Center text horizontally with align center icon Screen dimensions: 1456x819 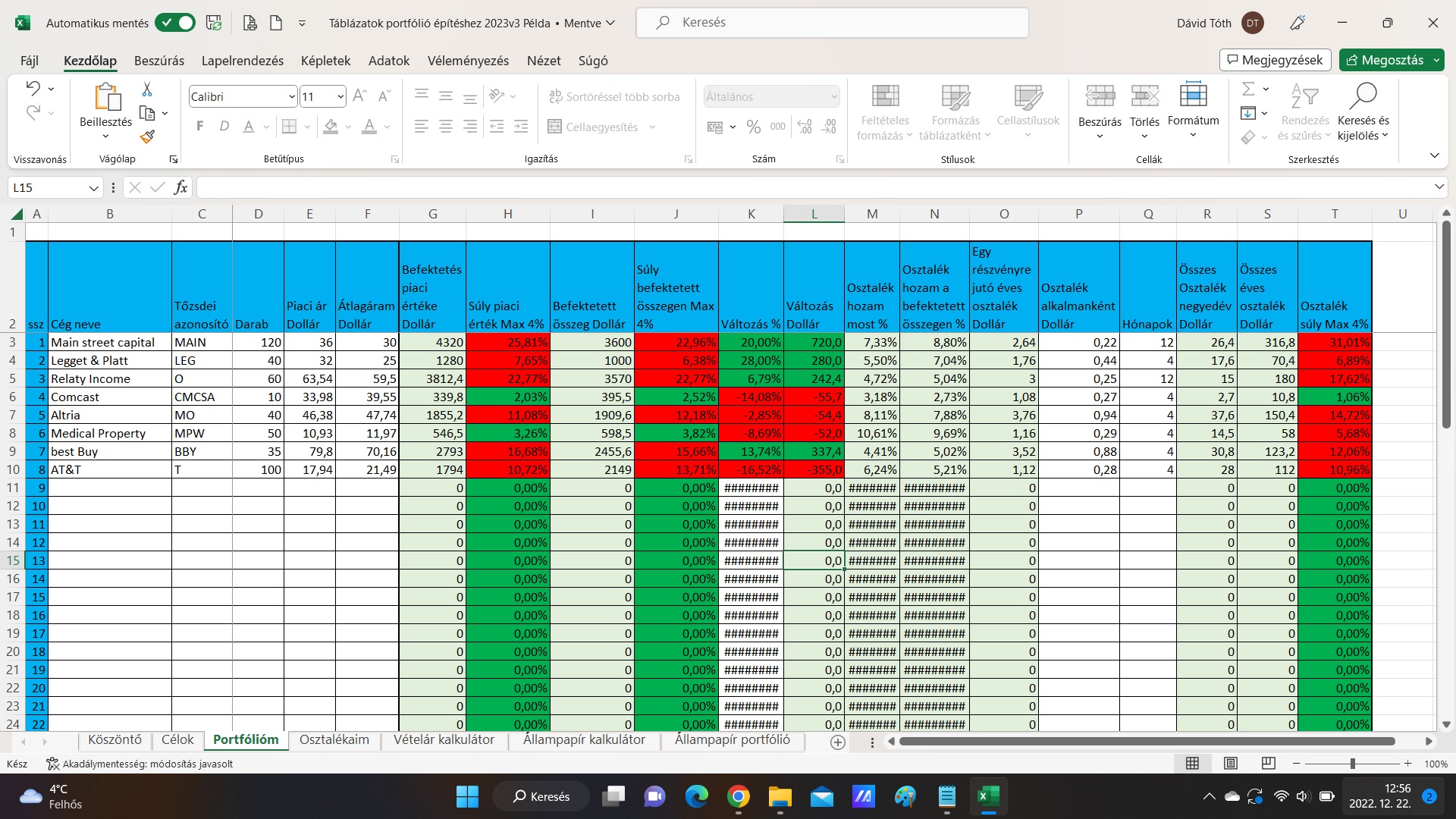pos(446,127)
